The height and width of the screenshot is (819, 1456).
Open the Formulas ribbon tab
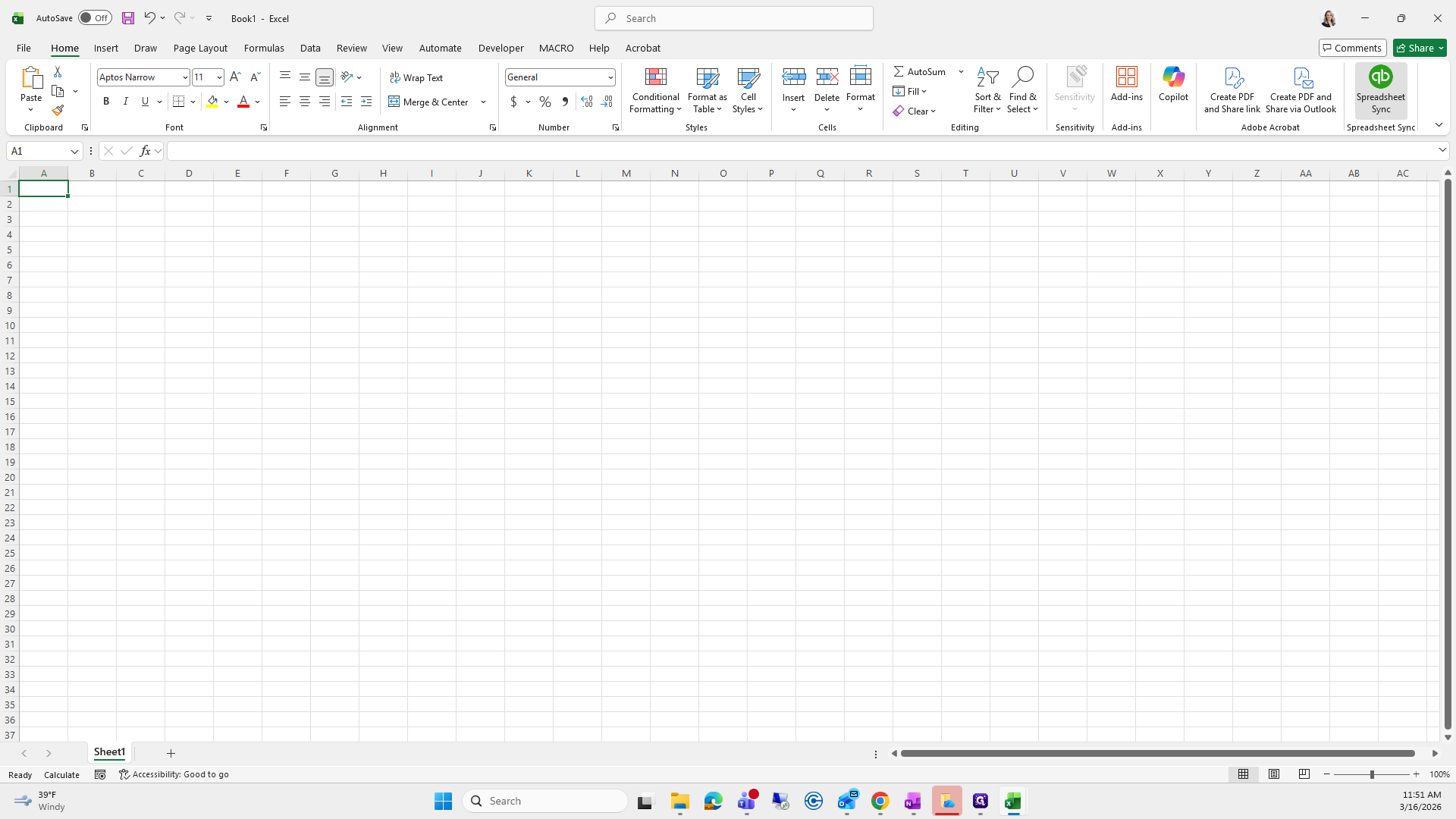264,48
